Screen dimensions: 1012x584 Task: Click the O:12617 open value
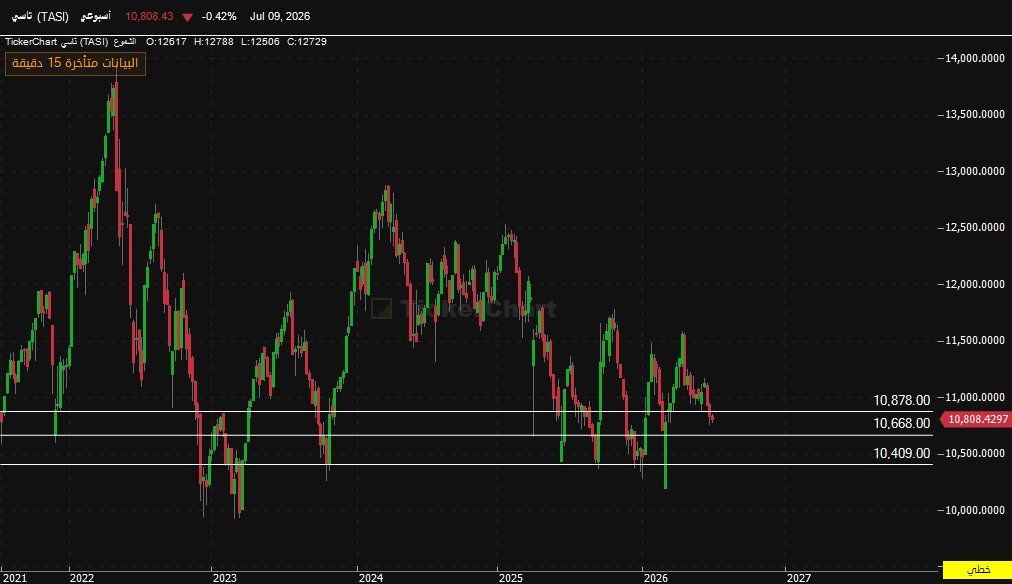point(166,41)
